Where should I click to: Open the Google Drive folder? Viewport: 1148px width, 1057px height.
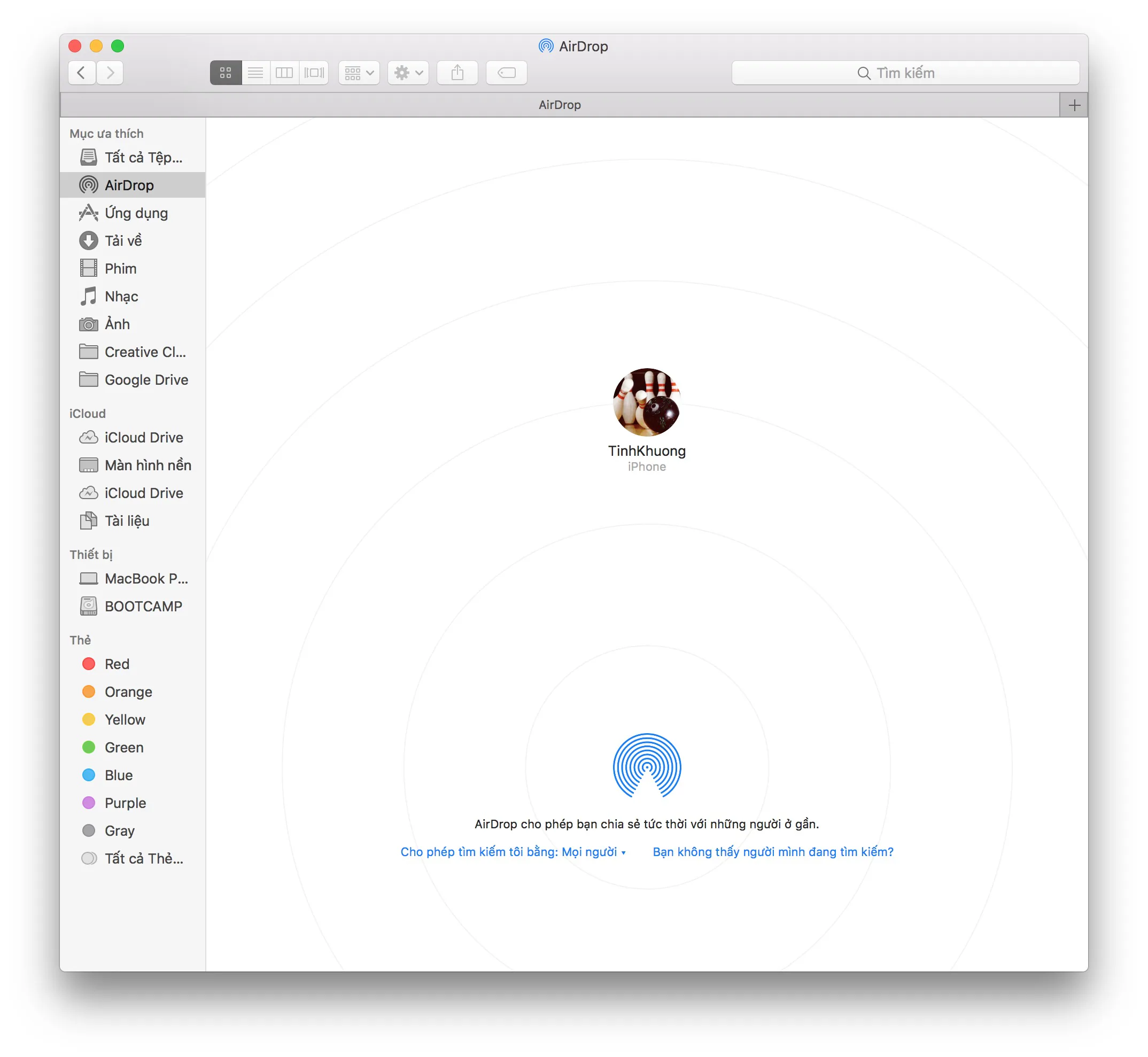[x=132, y=380]
